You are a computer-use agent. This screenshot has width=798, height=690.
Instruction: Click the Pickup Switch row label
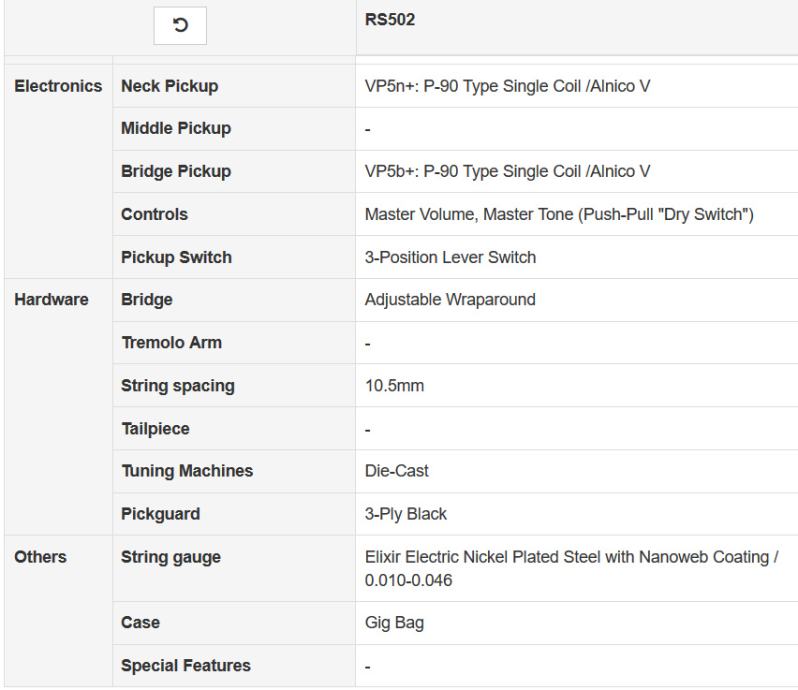click(175, 257)
